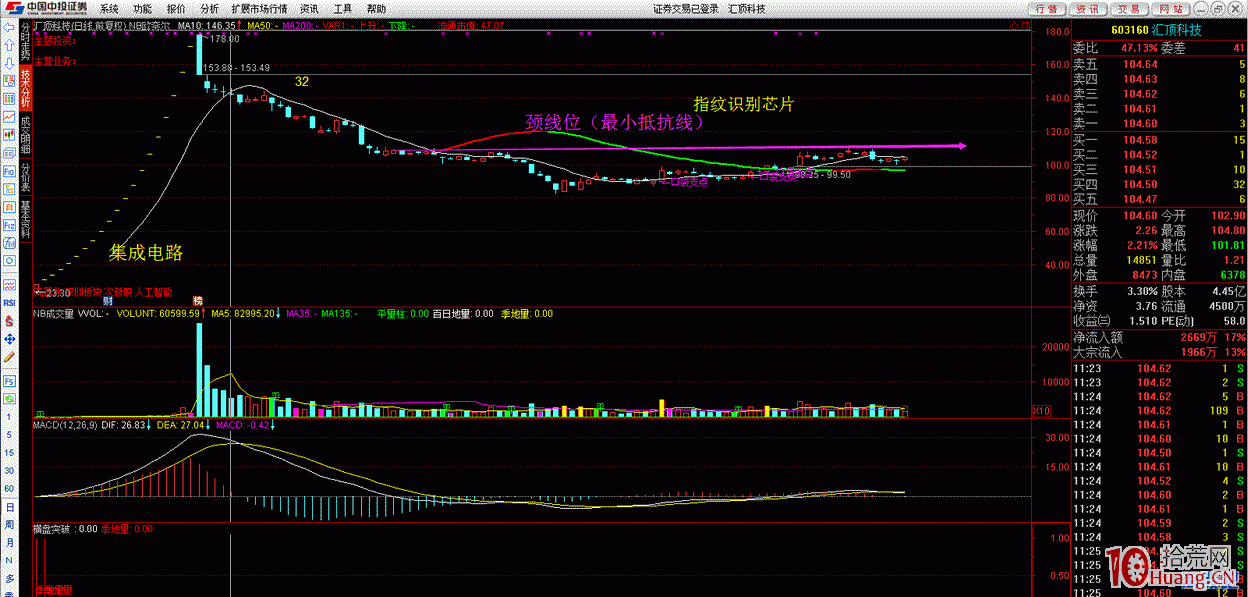The height and width of the screenshot is (597, 1248).
Task: Open the F10 company info icon
Action: click(x=9, y=171)
